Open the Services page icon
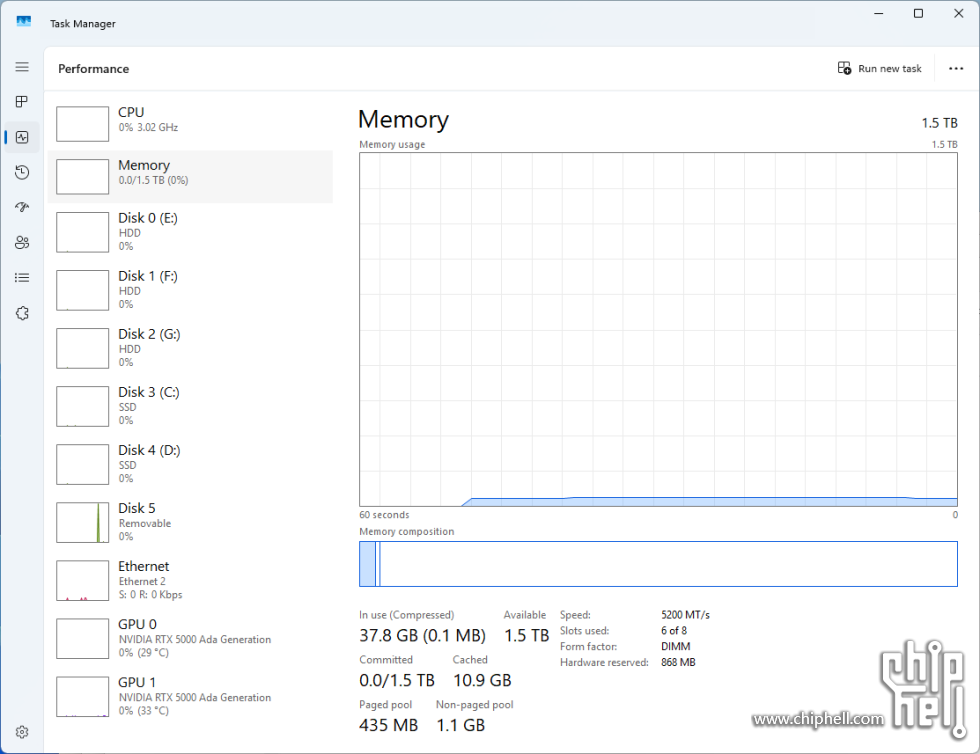The height and width of the screenshot is (754, 980). point(22,313)
